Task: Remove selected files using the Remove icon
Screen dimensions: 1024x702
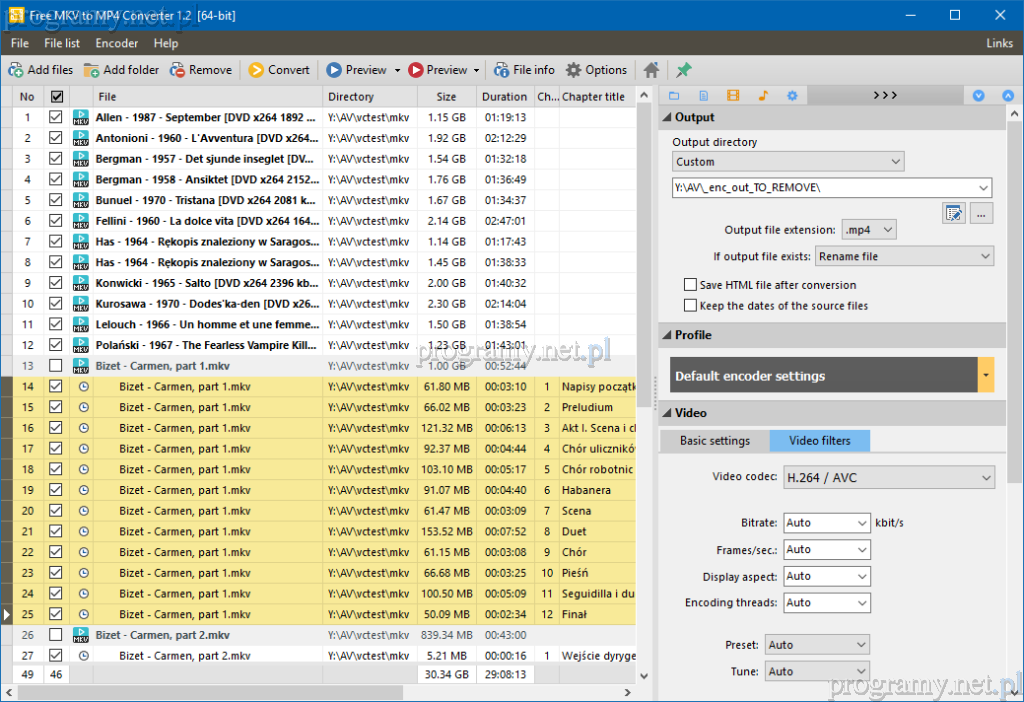Action: (x=177, y=70)
